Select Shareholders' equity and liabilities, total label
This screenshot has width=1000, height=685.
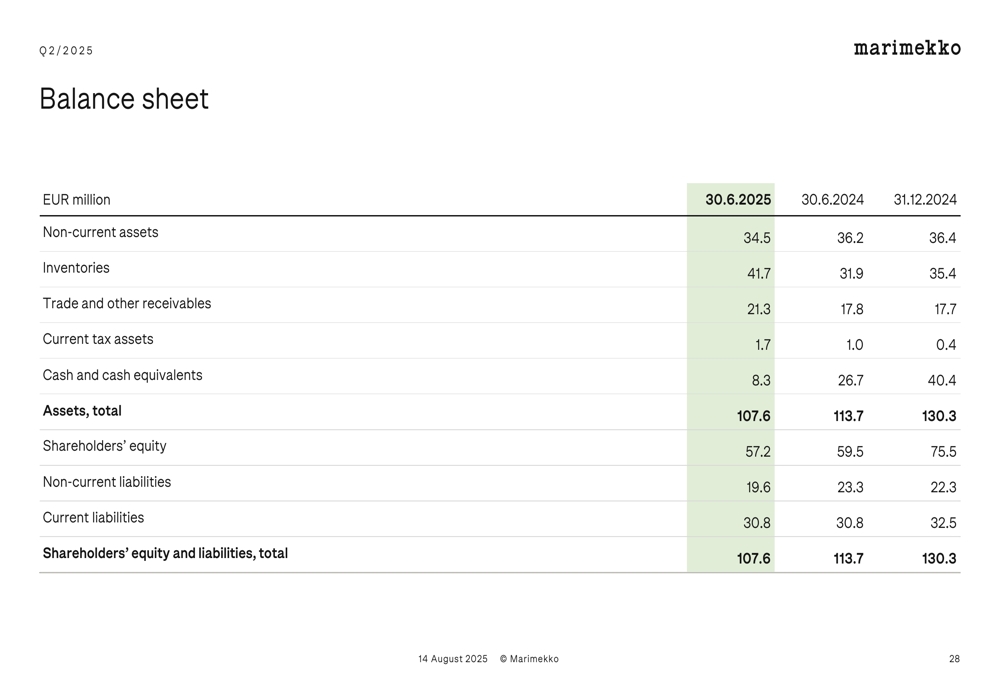click(165, 553)
